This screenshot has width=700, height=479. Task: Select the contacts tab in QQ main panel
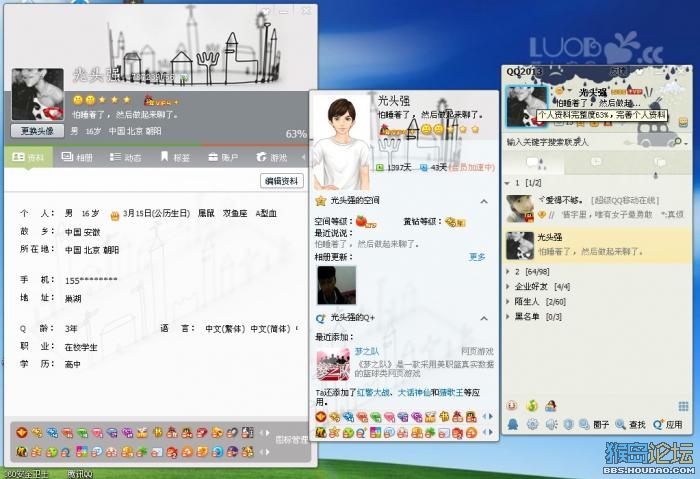[x=533, y=162]
